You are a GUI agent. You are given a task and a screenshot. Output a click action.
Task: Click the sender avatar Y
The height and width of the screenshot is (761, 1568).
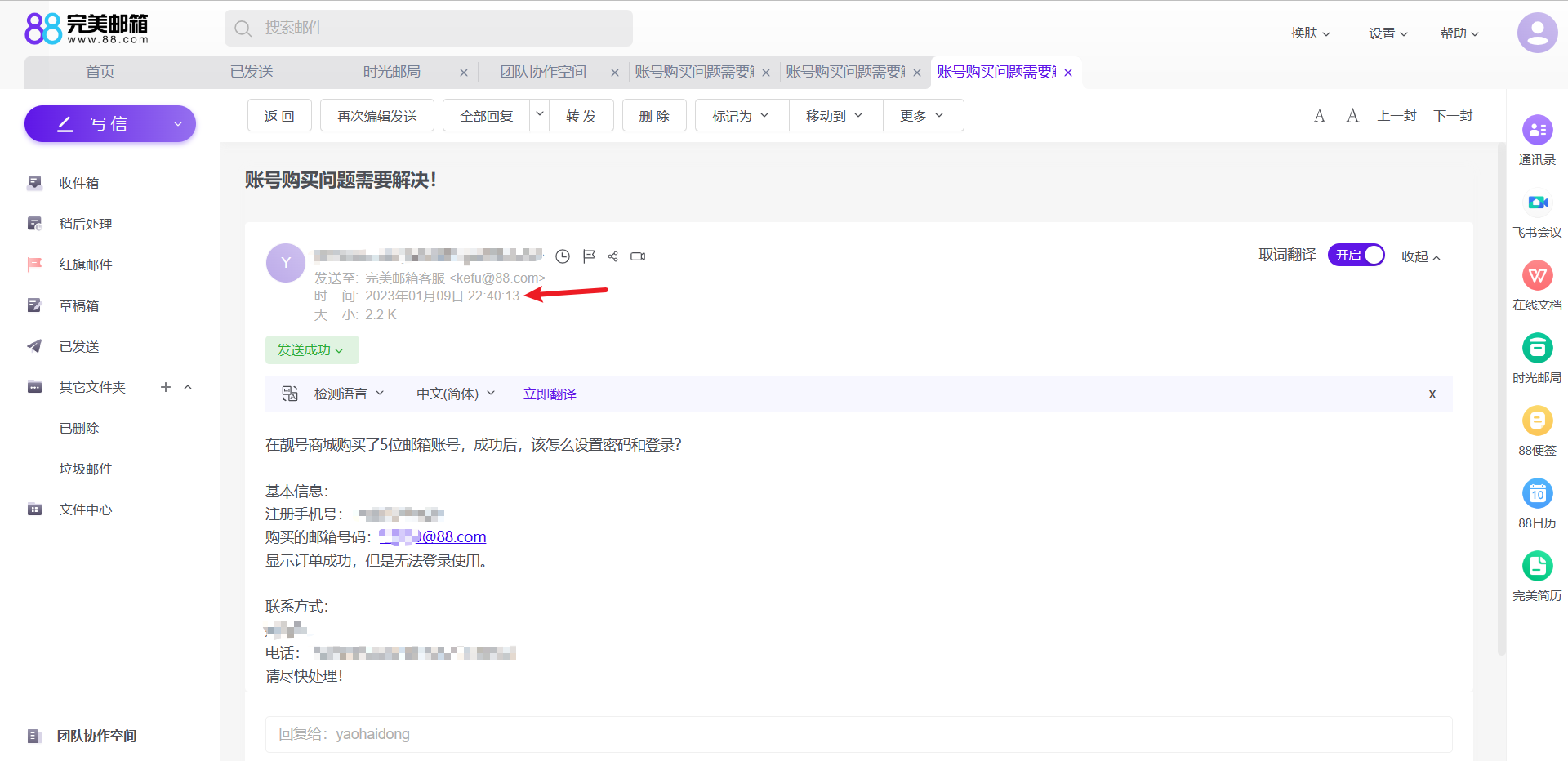pos(286,263)
